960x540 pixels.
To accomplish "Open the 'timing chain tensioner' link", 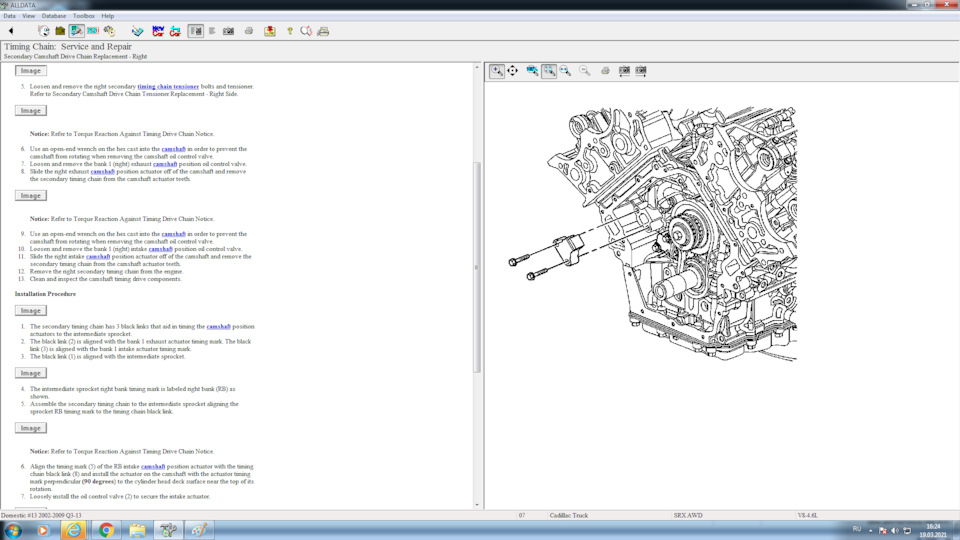I will (168, 87).
